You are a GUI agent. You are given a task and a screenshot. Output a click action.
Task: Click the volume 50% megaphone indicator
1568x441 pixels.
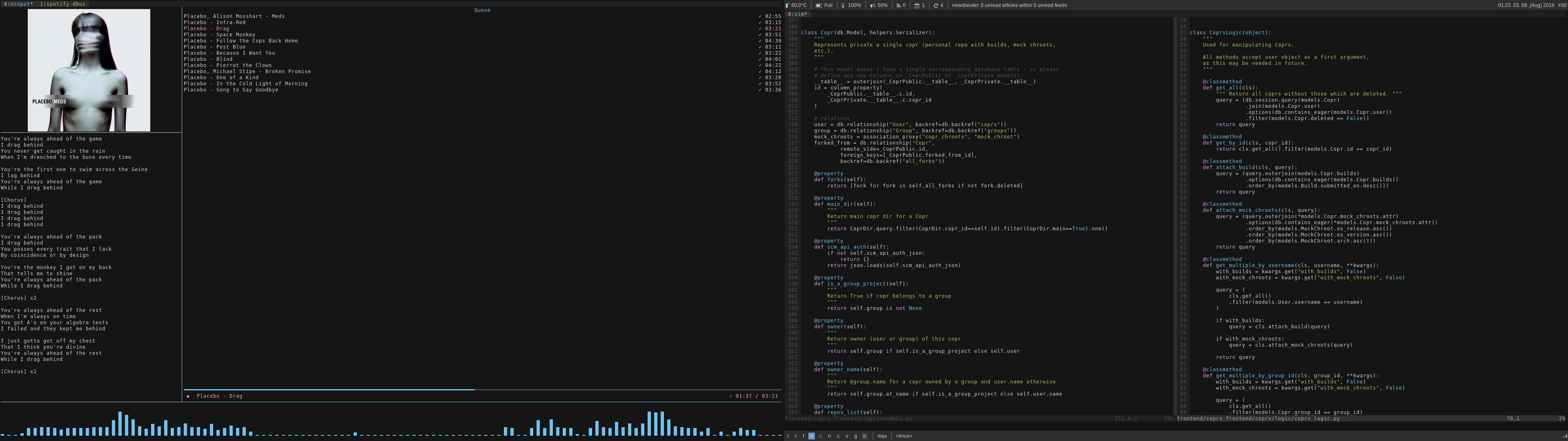(x=879, y=5)
